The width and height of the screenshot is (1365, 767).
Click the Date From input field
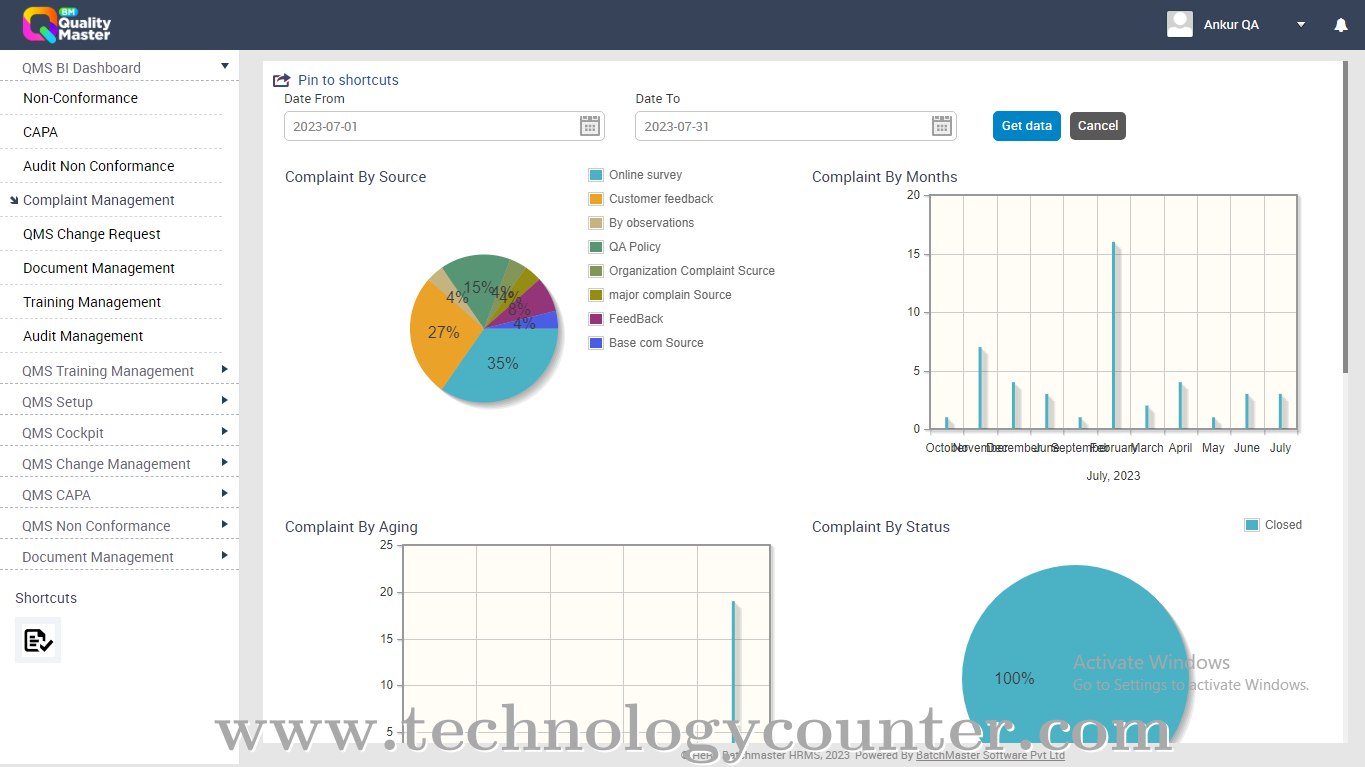coord(444,126)
